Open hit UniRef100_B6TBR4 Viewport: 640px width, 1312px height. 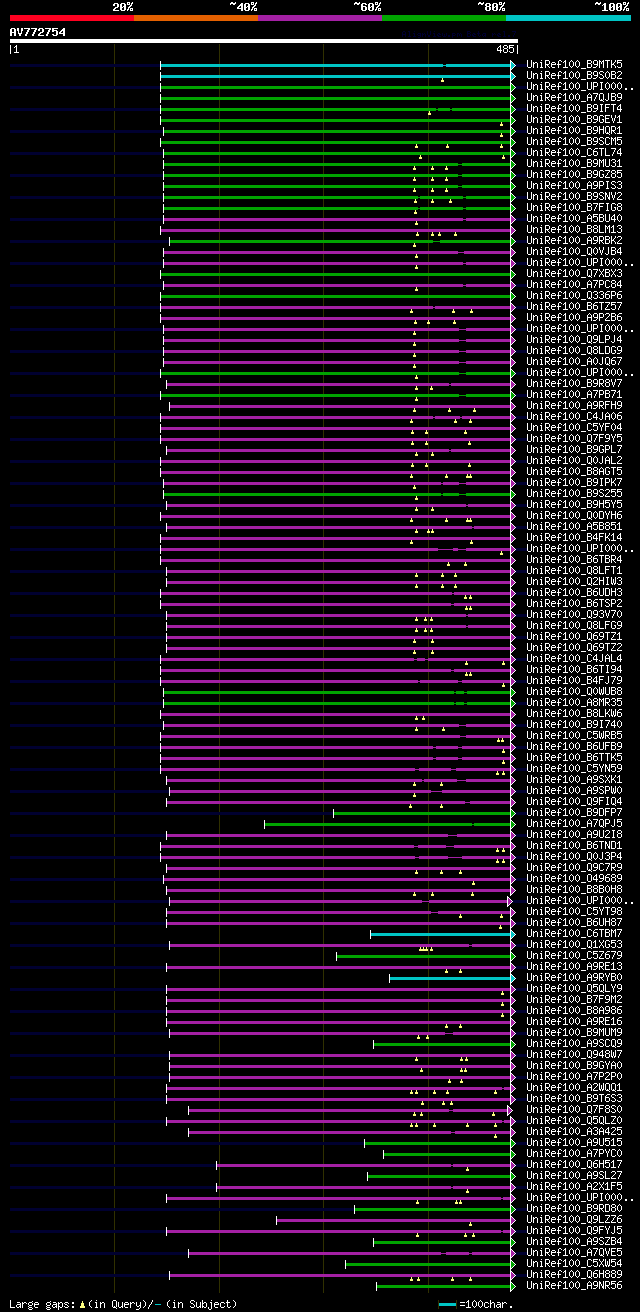coord(574,559)
